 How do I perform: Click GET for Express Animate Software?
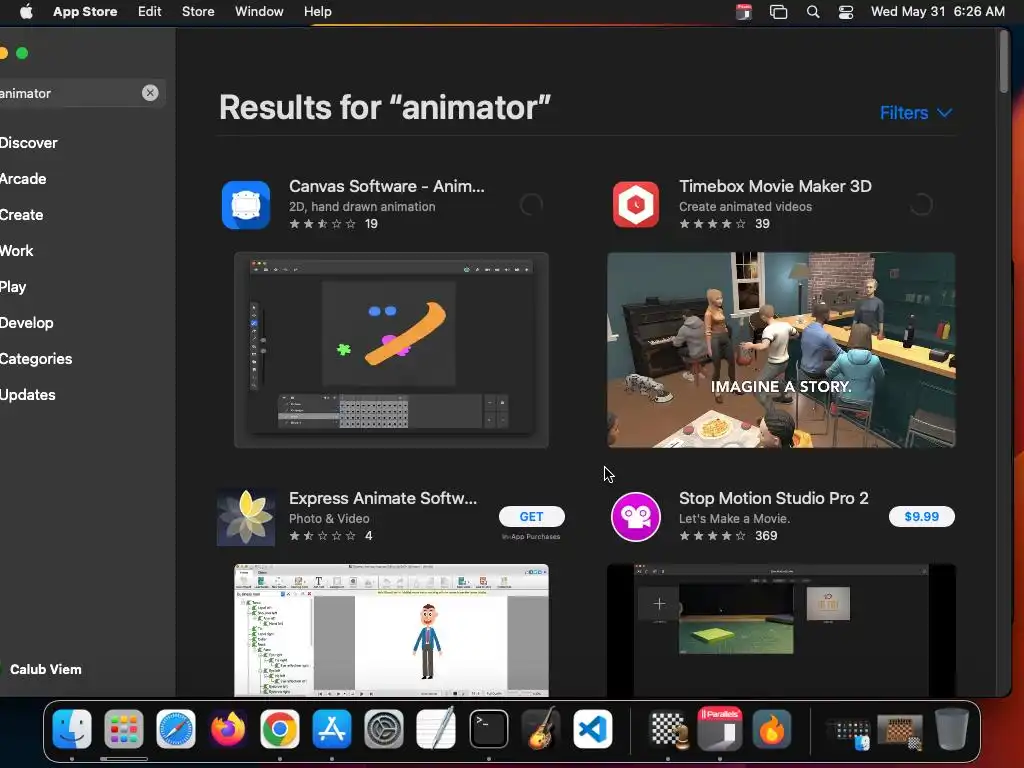[532, 517]
